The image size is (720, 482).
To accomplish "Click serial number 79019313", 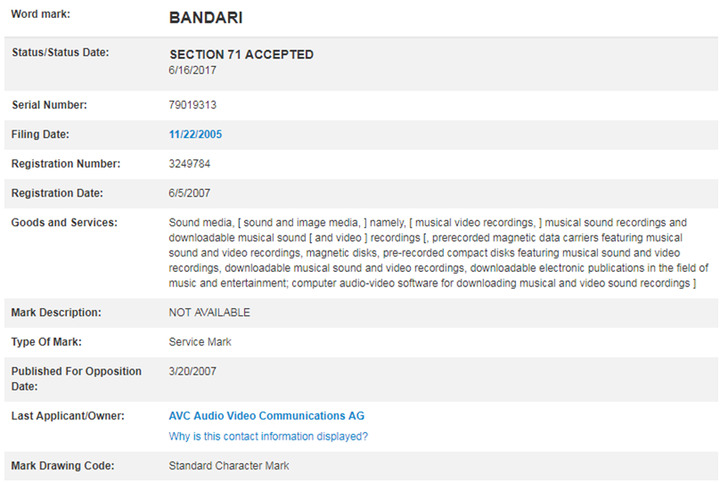I will (x=195, y=104).
